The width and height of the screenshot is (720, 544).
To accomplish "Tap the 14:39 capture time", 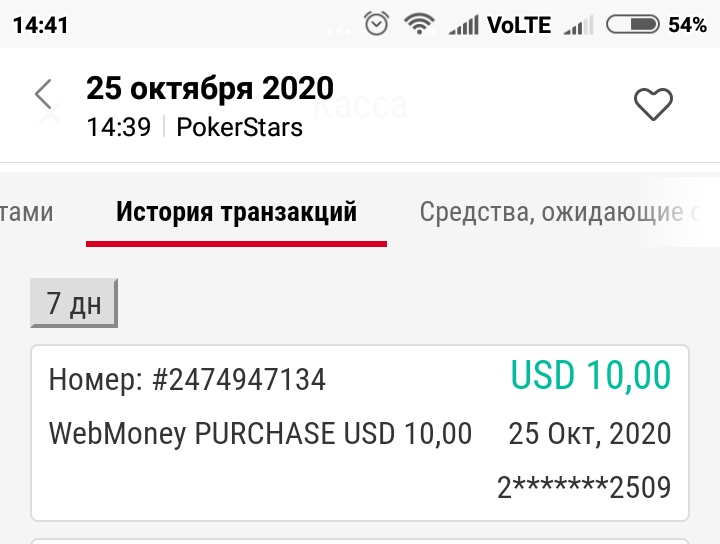I will (118, 128).
